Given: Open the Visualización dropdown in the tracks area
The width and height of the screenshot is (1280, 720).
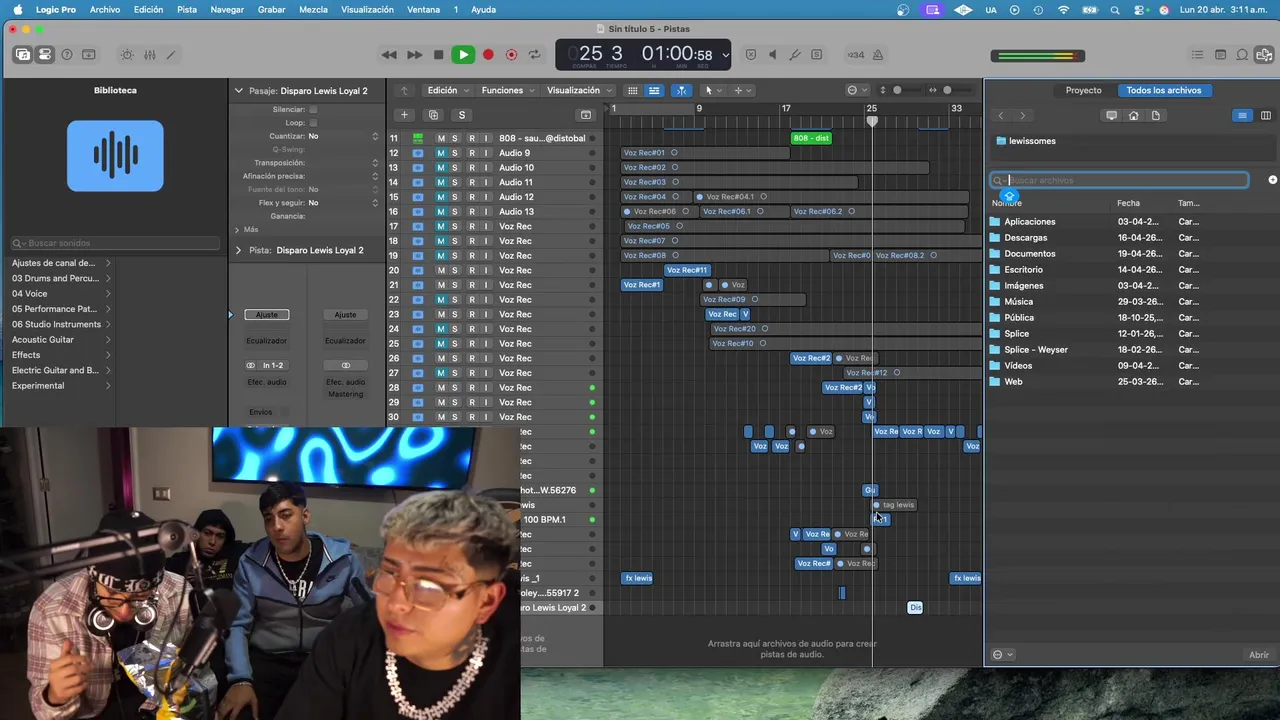Looking at the screenshot, I should tap(580, 90).
